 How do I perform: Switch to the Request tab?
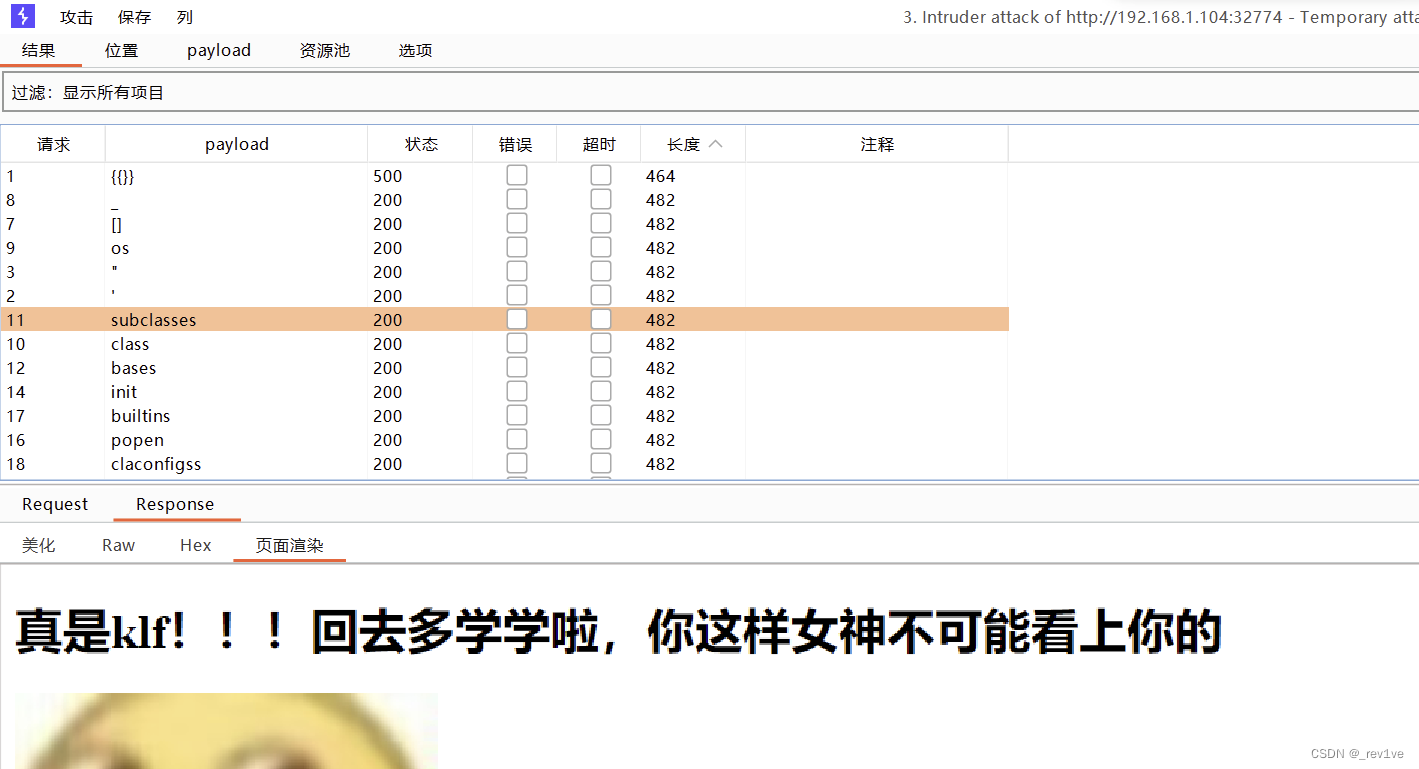tap(55, 504)
